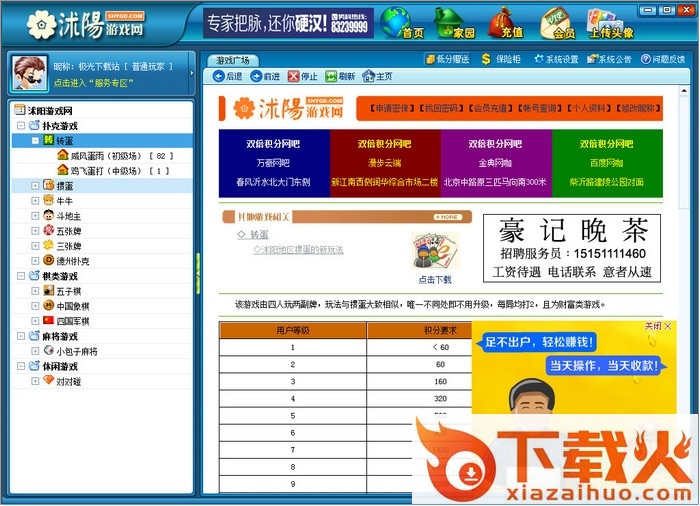
Task: Expand the 中国象棋 game node
Action: pyautogui.click(x=36, y=306)
